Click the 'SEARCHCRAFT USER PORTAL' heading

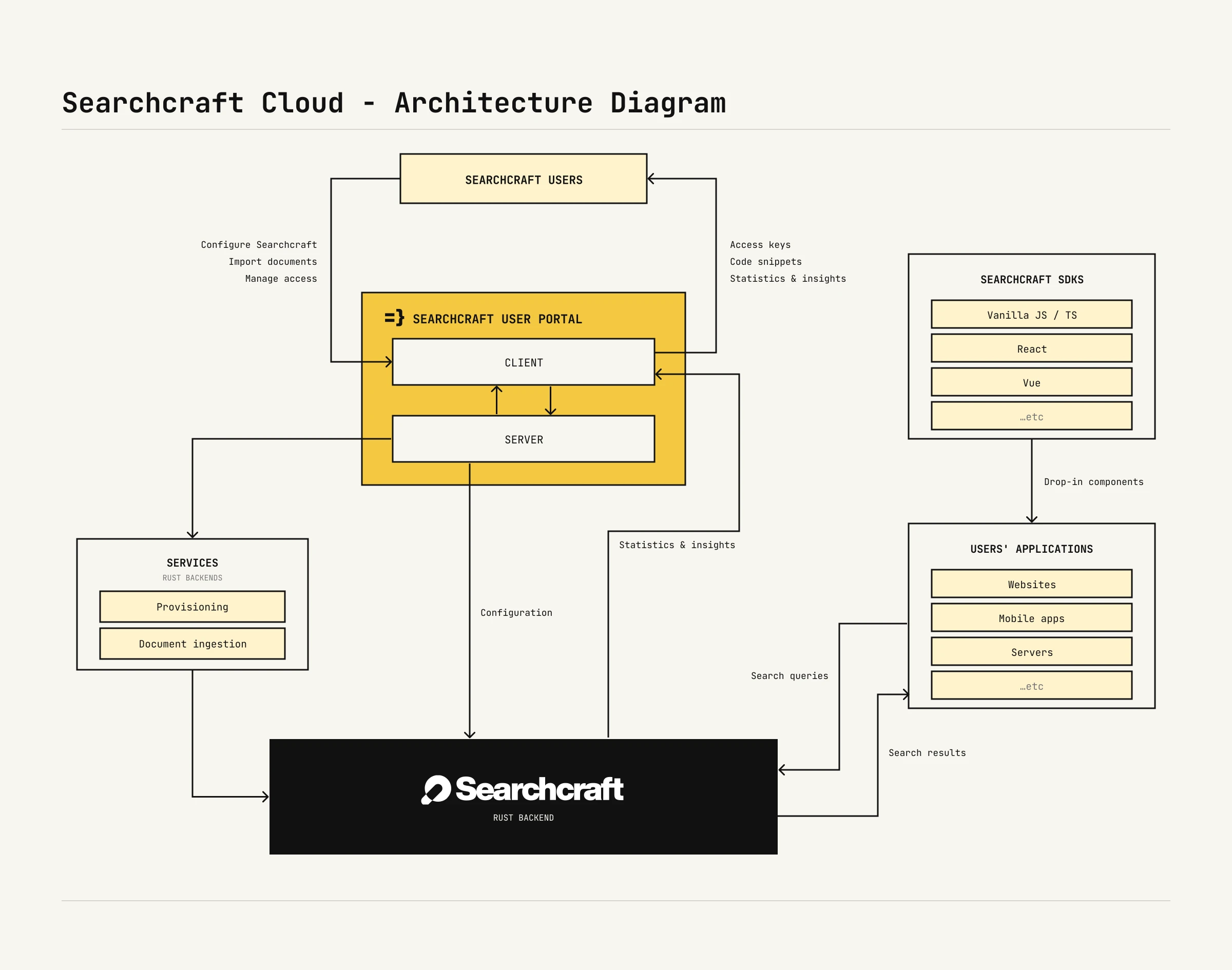497,319
